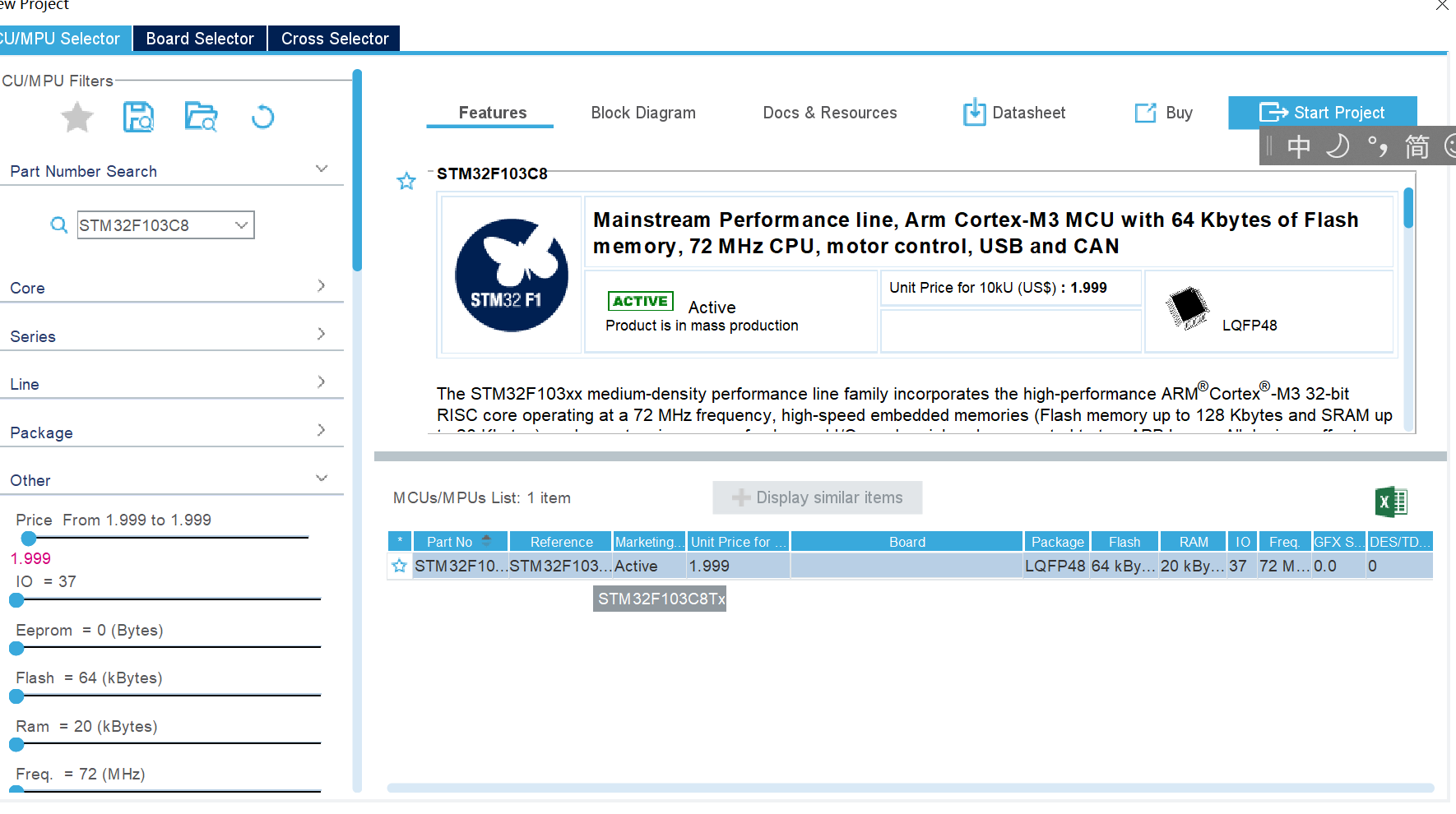
Task: Sort list by DES/TDES column
Action: pyautogui.click(x=1400, y=541)
